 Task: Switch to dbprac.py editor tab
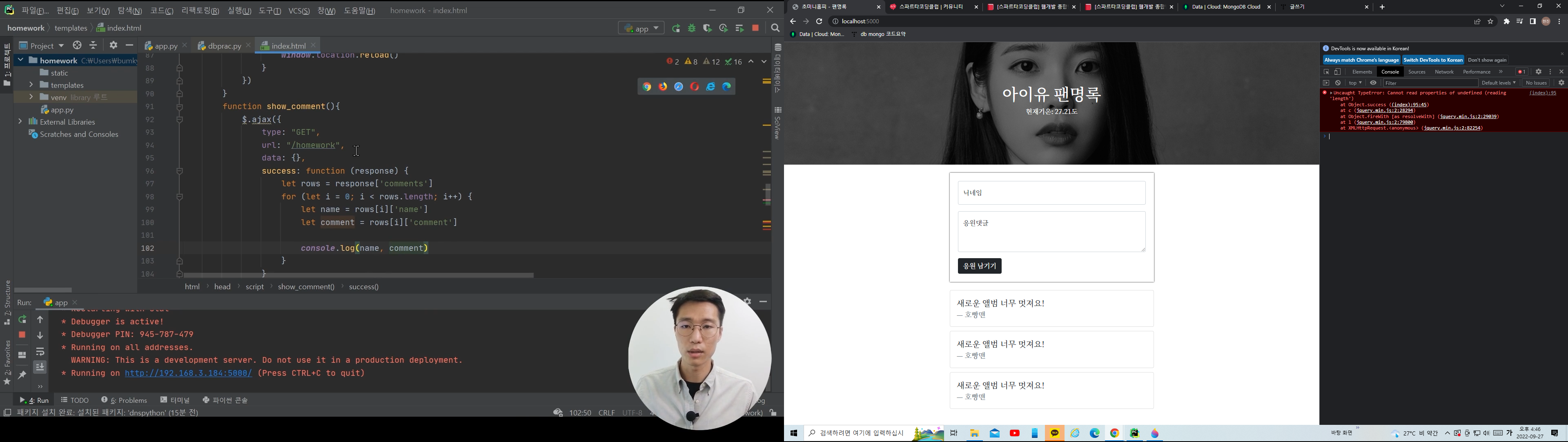point(225,46)
